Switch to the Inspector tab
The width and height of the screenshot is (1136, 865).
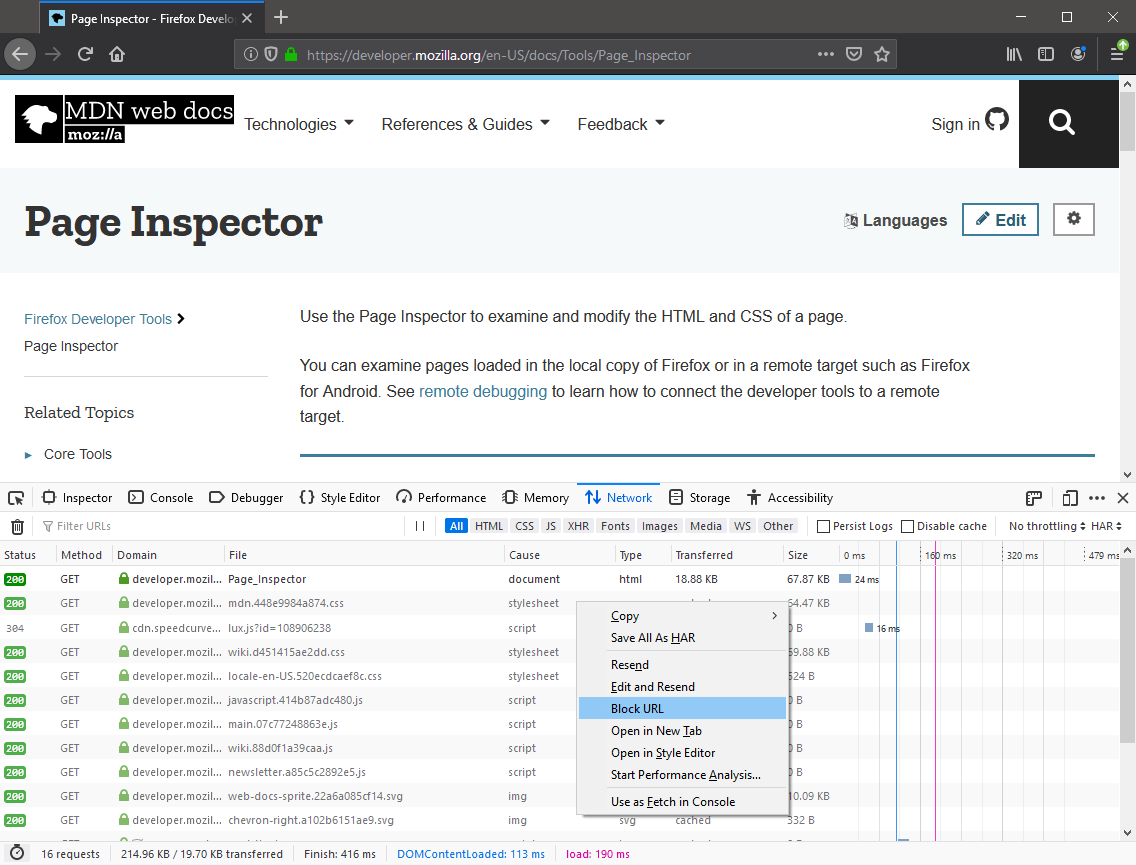(x=78, y=498)
